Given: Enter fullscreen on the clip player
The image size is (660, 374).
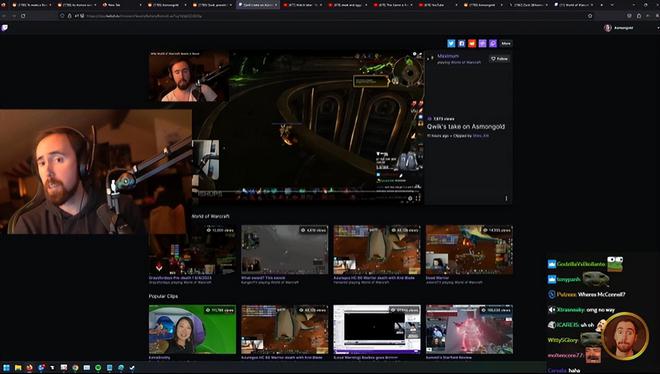Looking at the screenshot, I should (x=418, y=198).
